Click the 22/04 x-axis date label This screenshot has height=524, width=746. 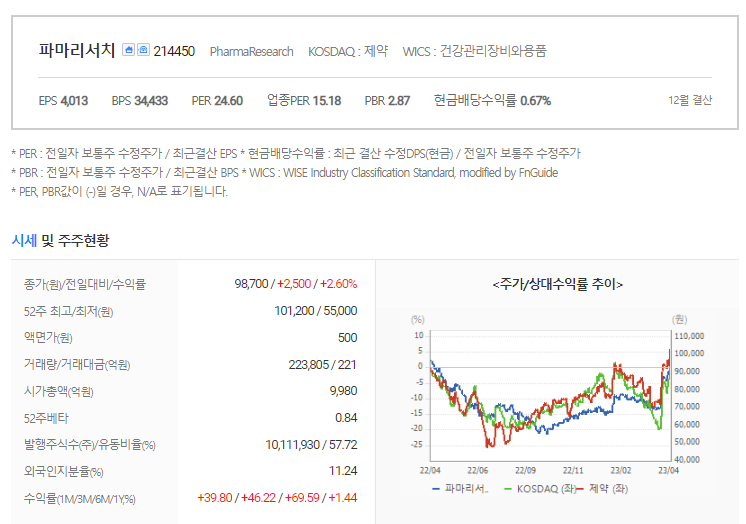(430, 470)
